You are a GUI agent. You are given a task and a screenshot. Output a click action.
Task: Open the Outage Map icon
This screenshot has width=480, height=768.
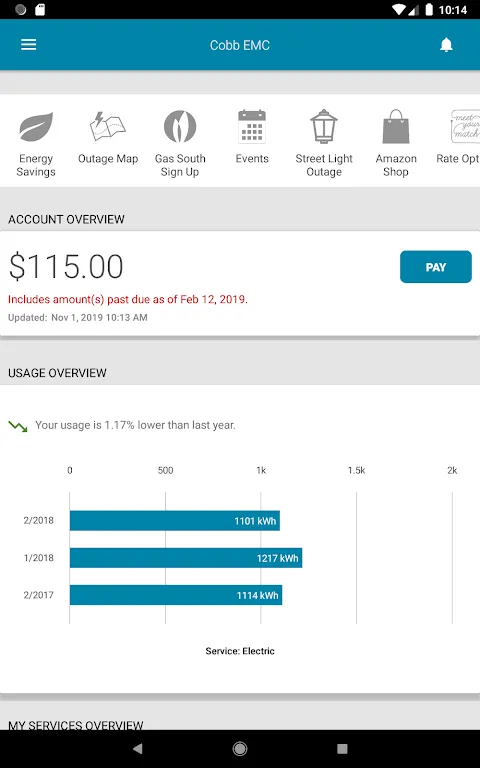pos(108,127)
